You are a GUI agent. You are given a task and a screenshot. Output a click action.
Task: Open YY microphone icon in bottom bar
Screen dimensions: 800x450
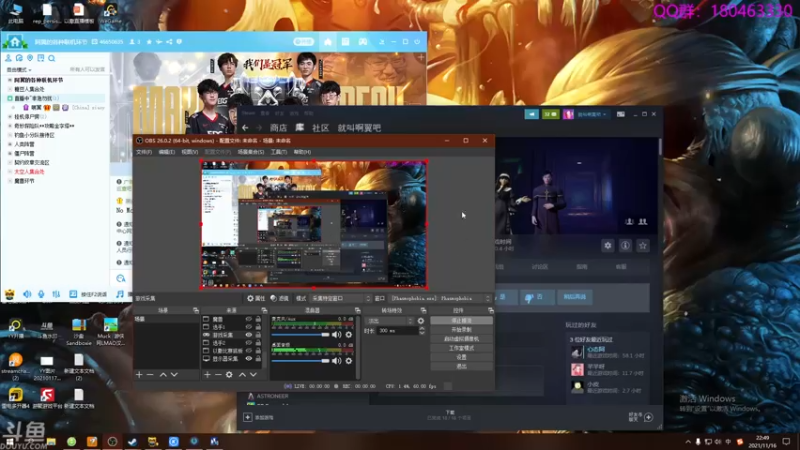click(41, 294)
